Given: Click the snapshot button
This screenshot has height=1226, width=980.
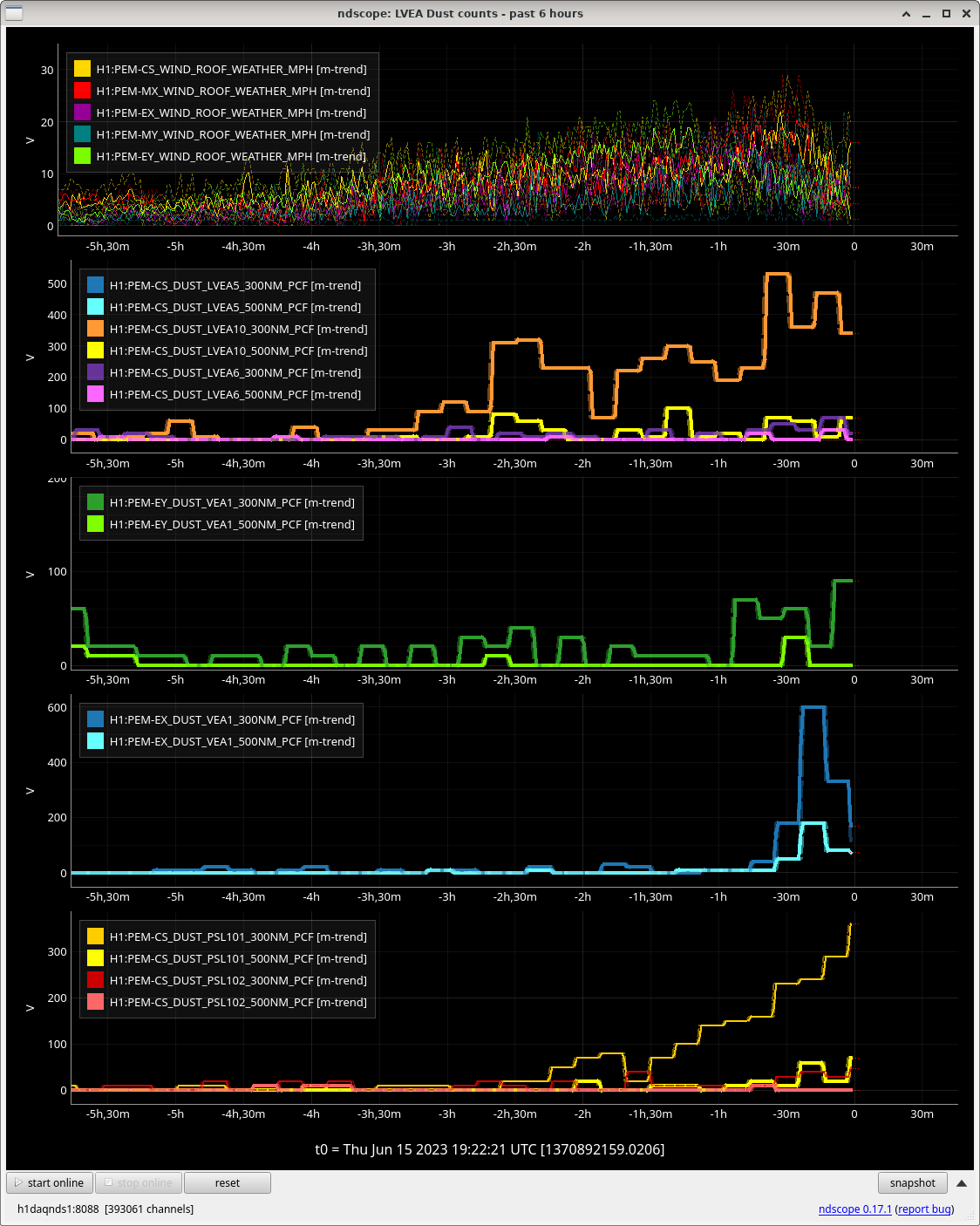Looking at the screenshot, I should click(912, 1182).
